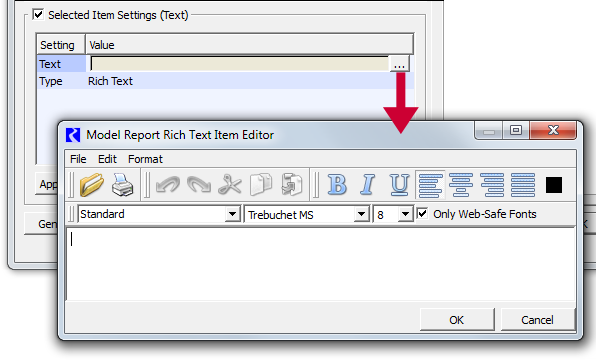
Task: Click the Redo arrow icon
Action: [199, 185]
